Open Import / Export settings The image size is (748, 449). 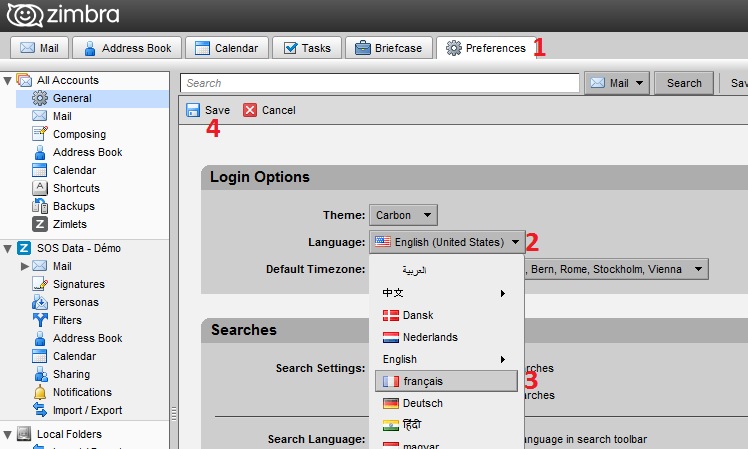click(x=87, y=410)
